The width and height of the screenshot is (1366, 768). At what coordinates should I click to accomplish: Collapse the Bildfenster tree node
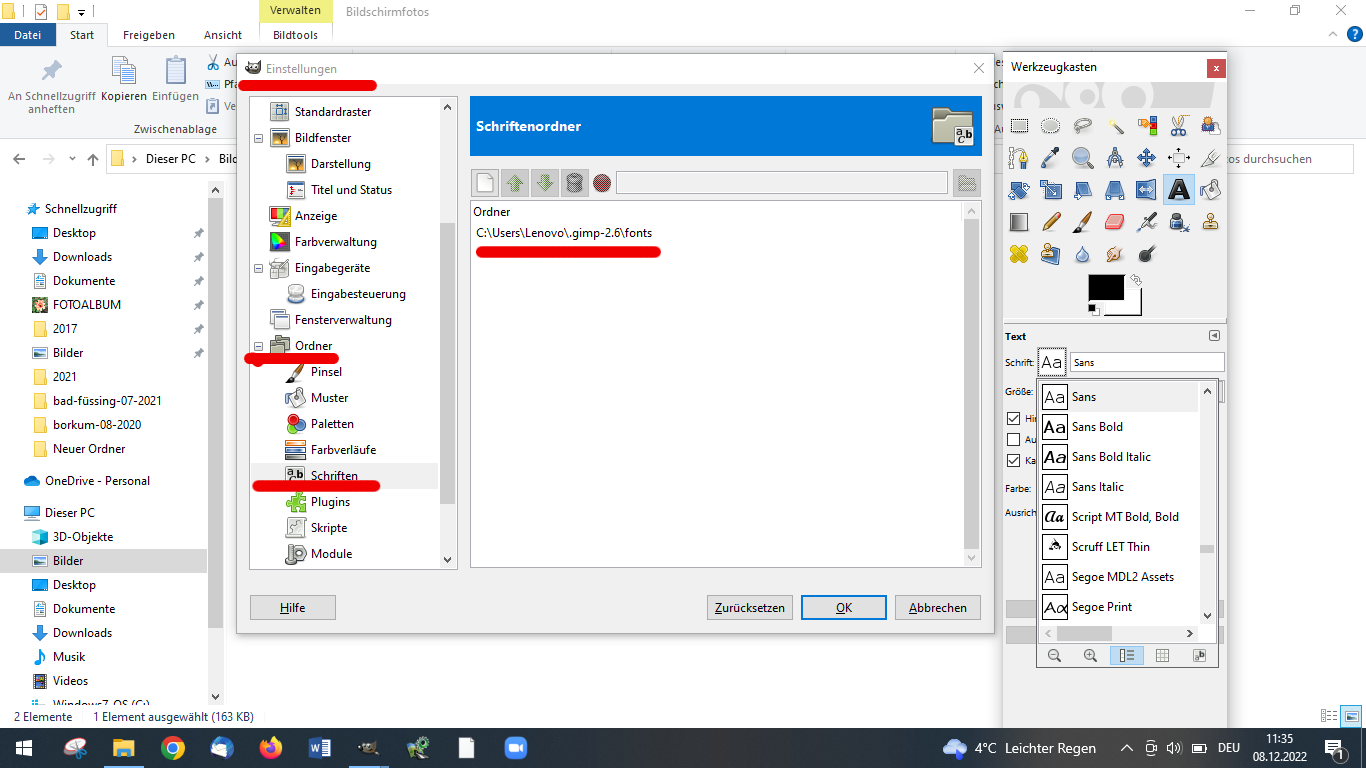[259, 139]
